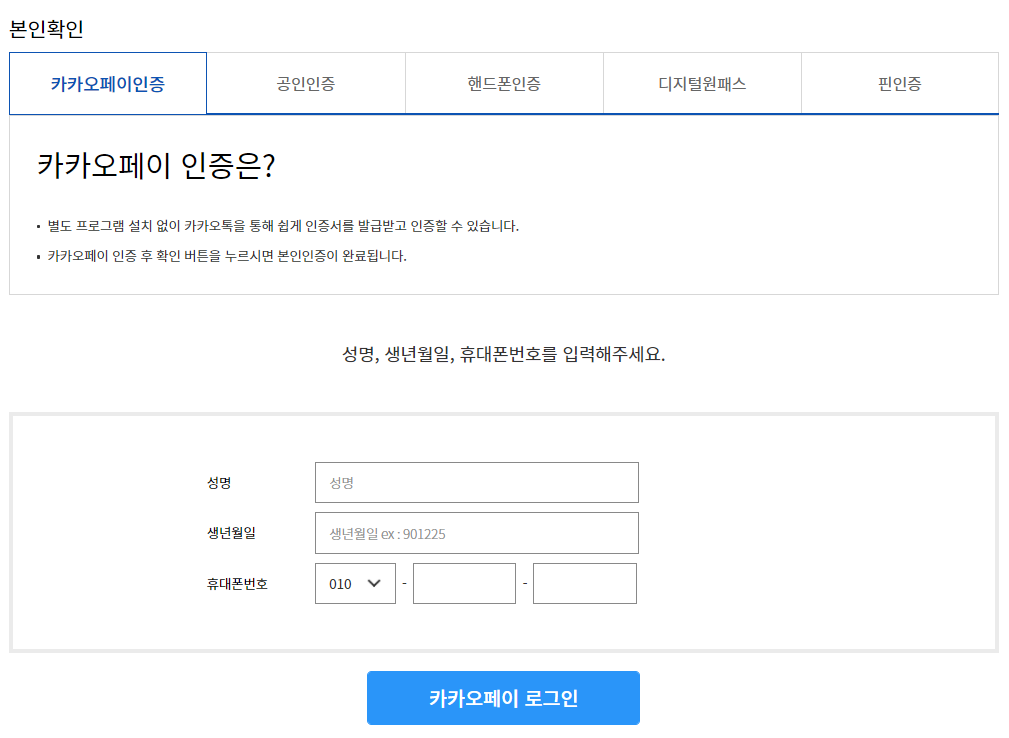Click the bullet about 확인 버튼을 누르시면

click(x=227, y=256)
